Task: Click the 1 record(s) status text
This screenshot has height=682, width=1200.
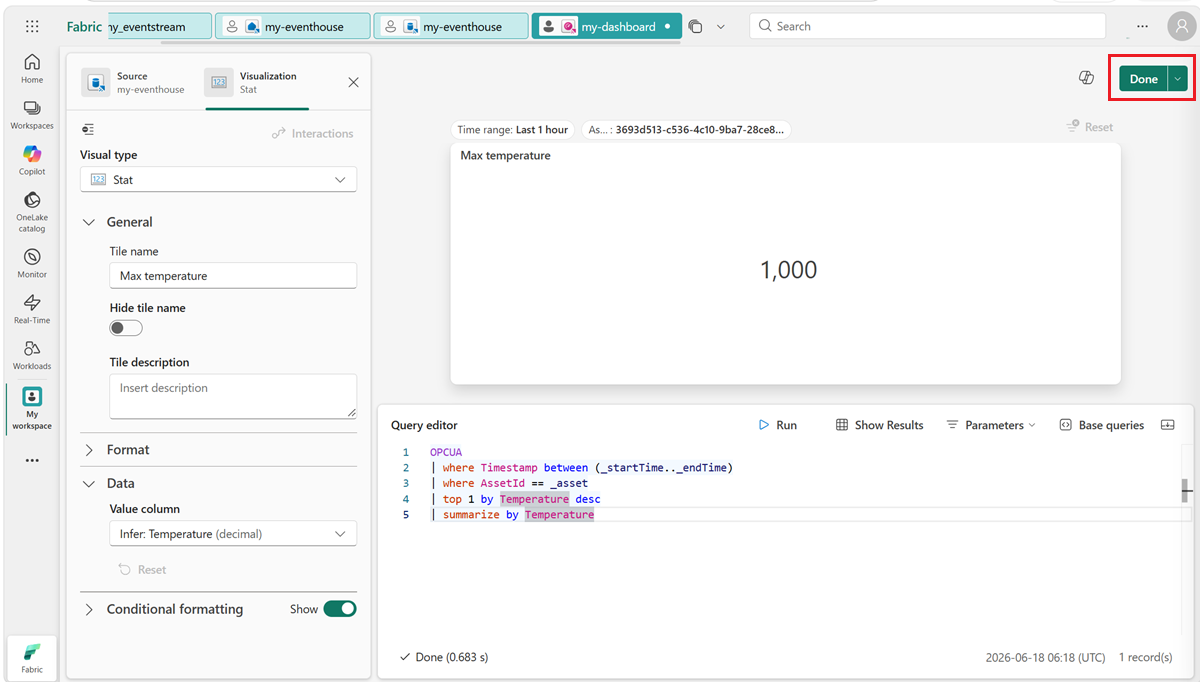Action: [x=1145, y=657]
